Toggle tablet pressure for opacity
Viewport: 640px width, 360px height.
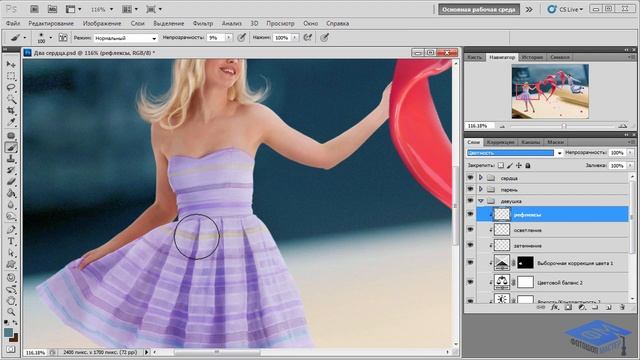coord(242,38)
